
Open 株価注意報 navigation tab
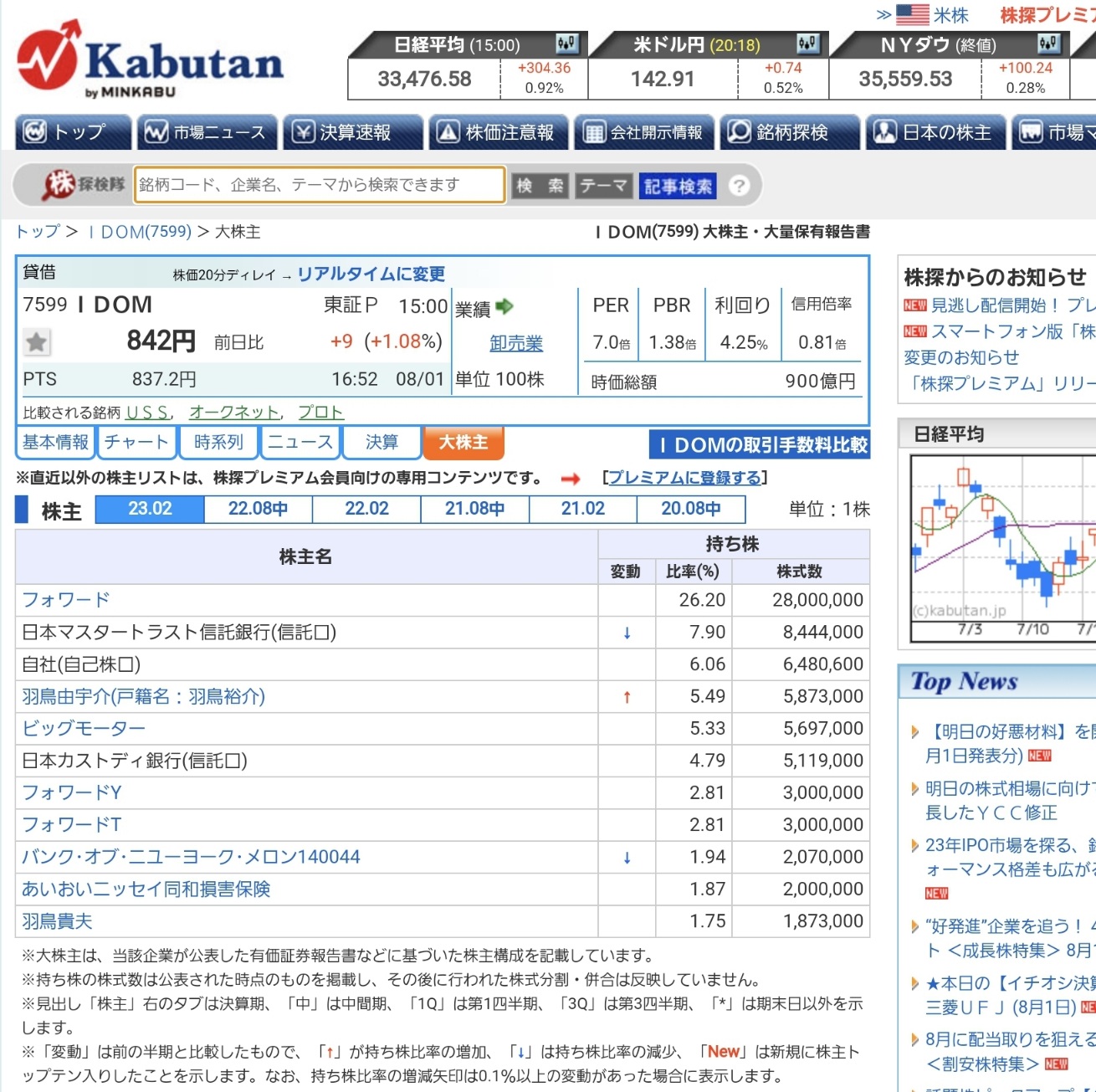[498, 132]
